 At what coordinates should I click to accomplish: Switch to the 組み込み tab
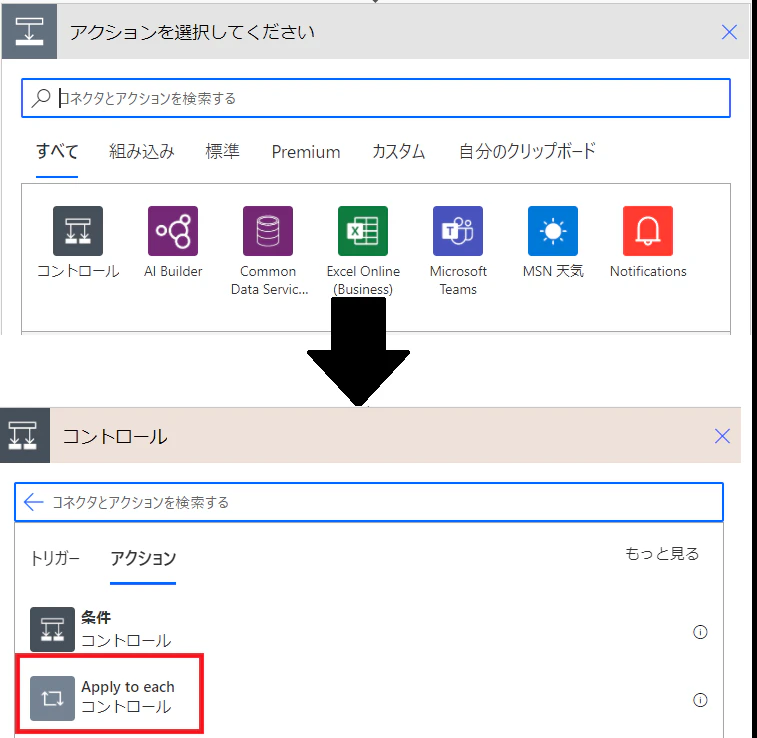point(141,152)
